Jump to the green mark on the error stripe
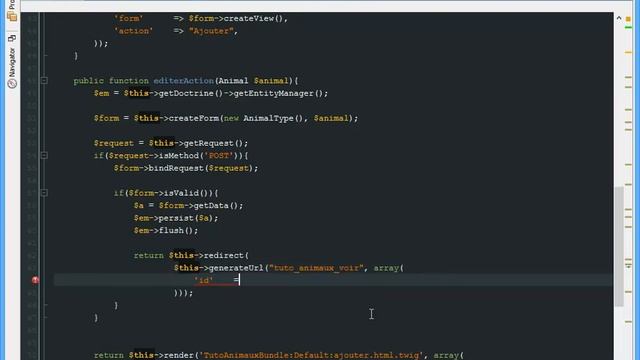 coord(628,27)
